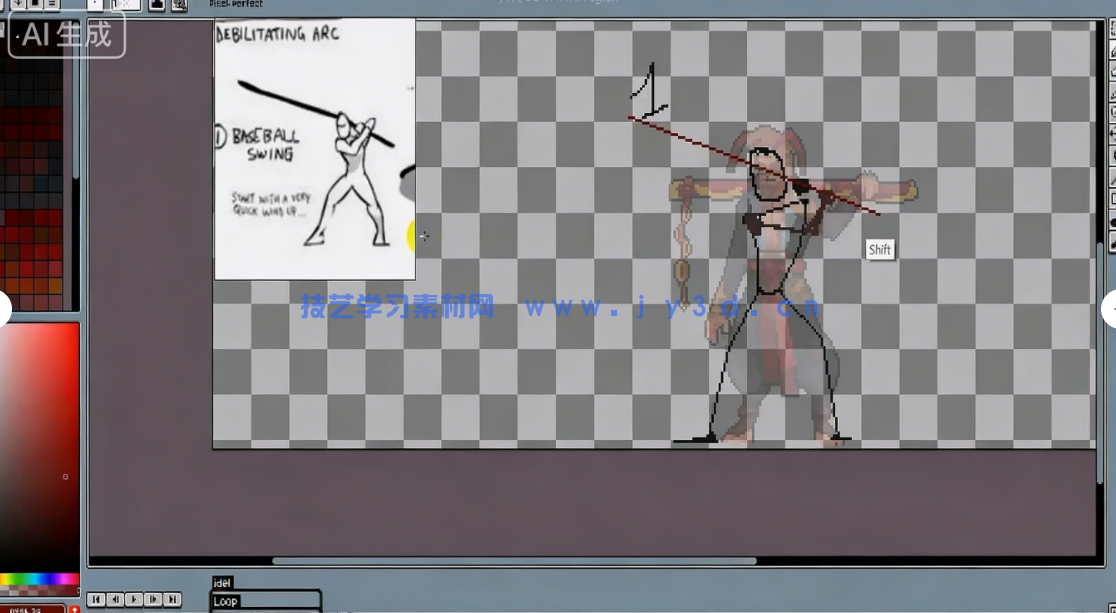Screen dimensions: 1116x613
Task: Click the Debilitating Arc reference sketch
Action: [314, 150]
